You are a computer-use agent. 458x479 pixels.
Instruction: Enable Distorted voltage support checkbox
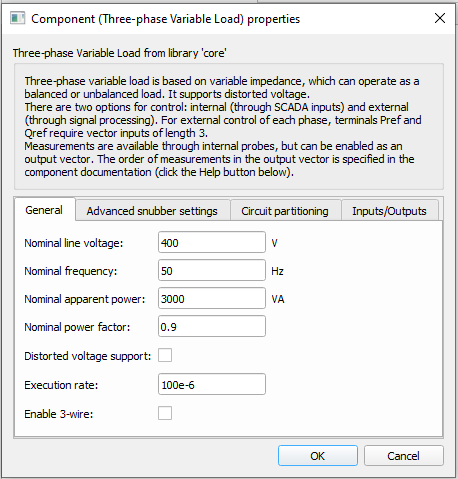point(165,355)
